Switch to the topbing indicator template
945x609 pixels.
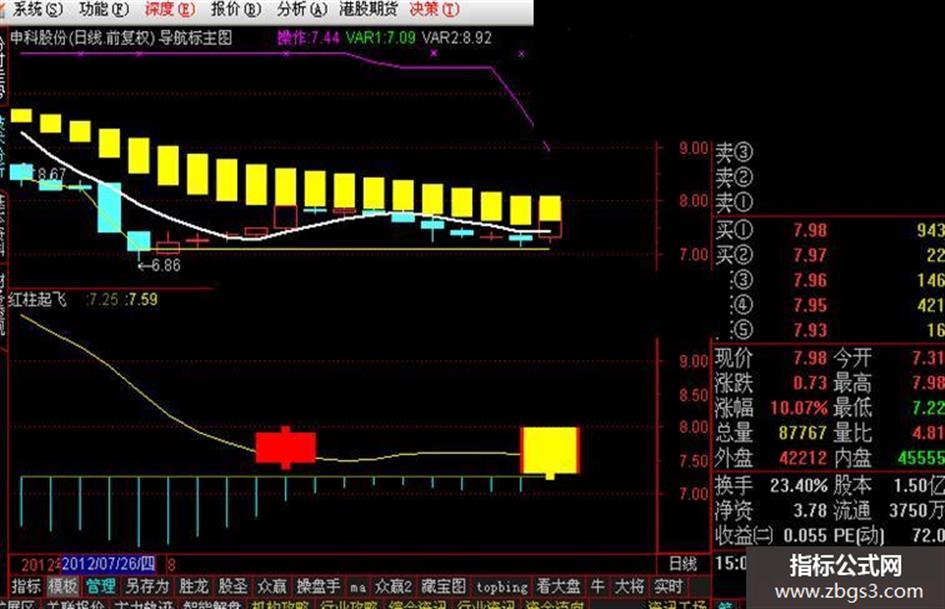[501, 587]
